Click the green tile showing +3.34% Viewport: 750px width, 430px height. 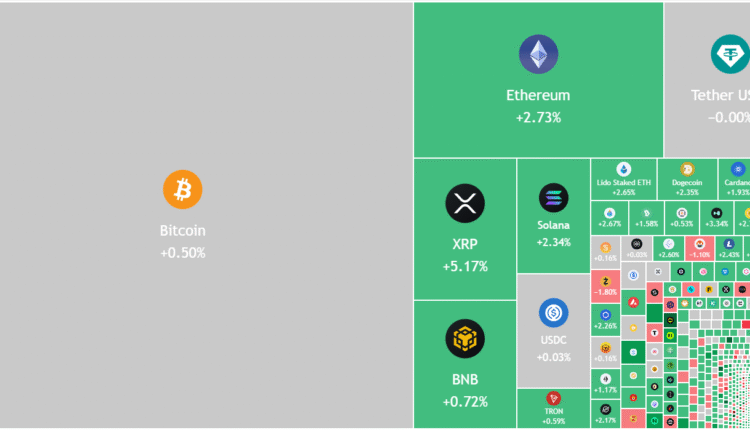716,216
